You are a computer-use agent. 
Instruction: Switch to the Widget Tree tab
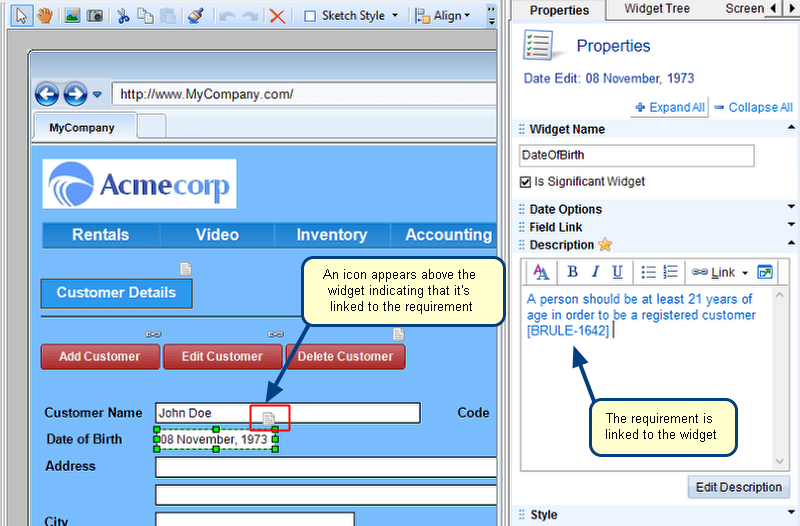(x=659, y=9)
